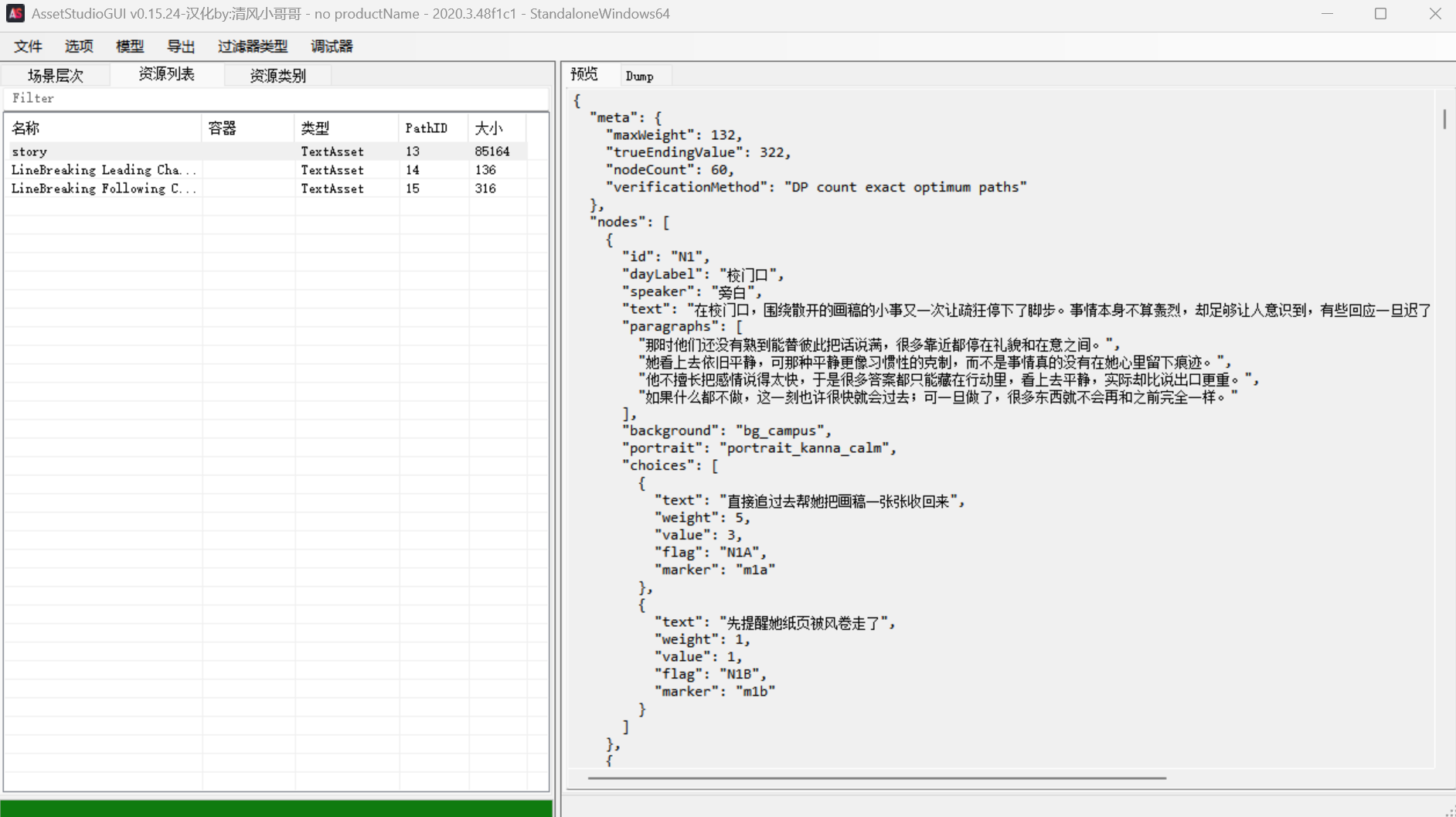This screenshot has height=817, width=1456.
Task: Click the "dayLabel": "校门口" line
Action: (703, 274)
